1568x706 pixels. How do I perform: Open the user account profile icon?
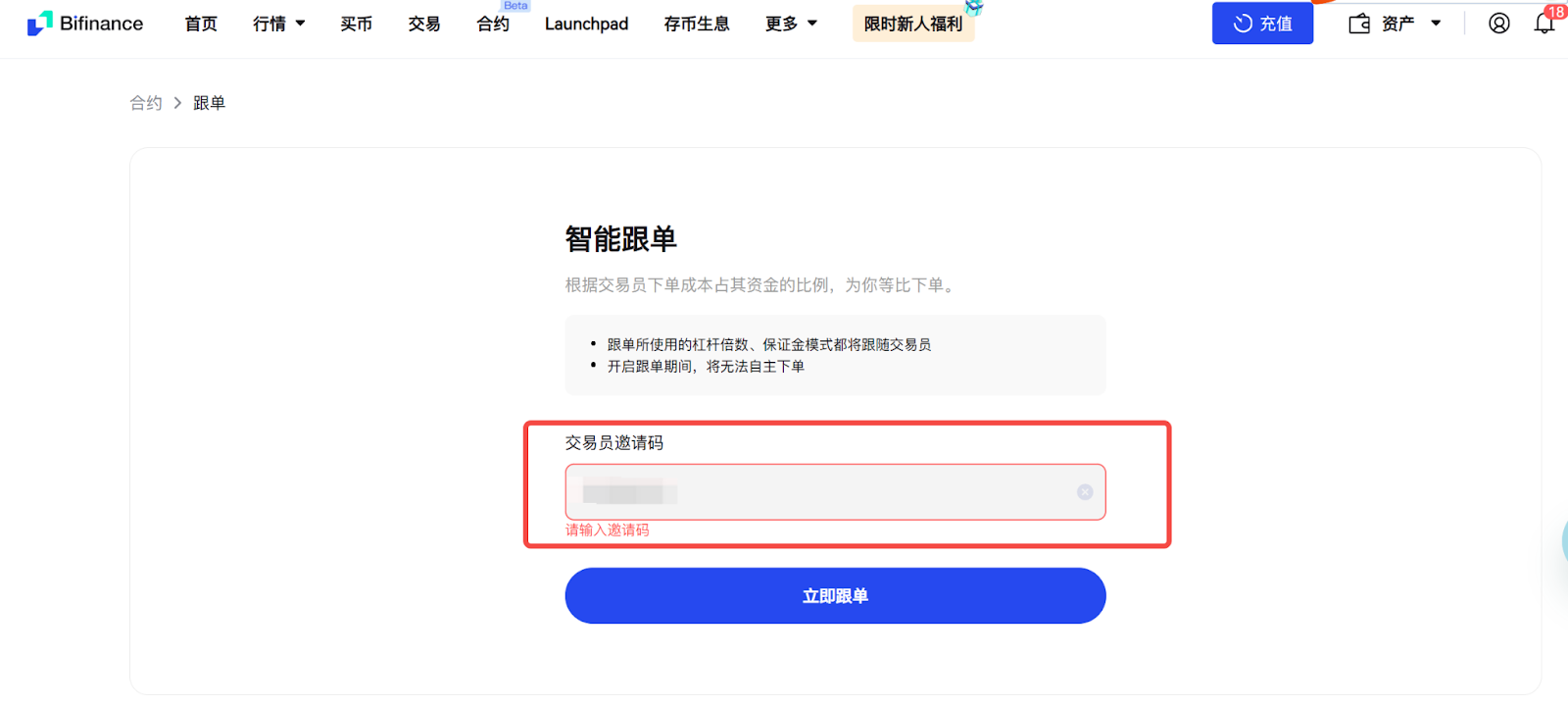tap(1498, 24)
